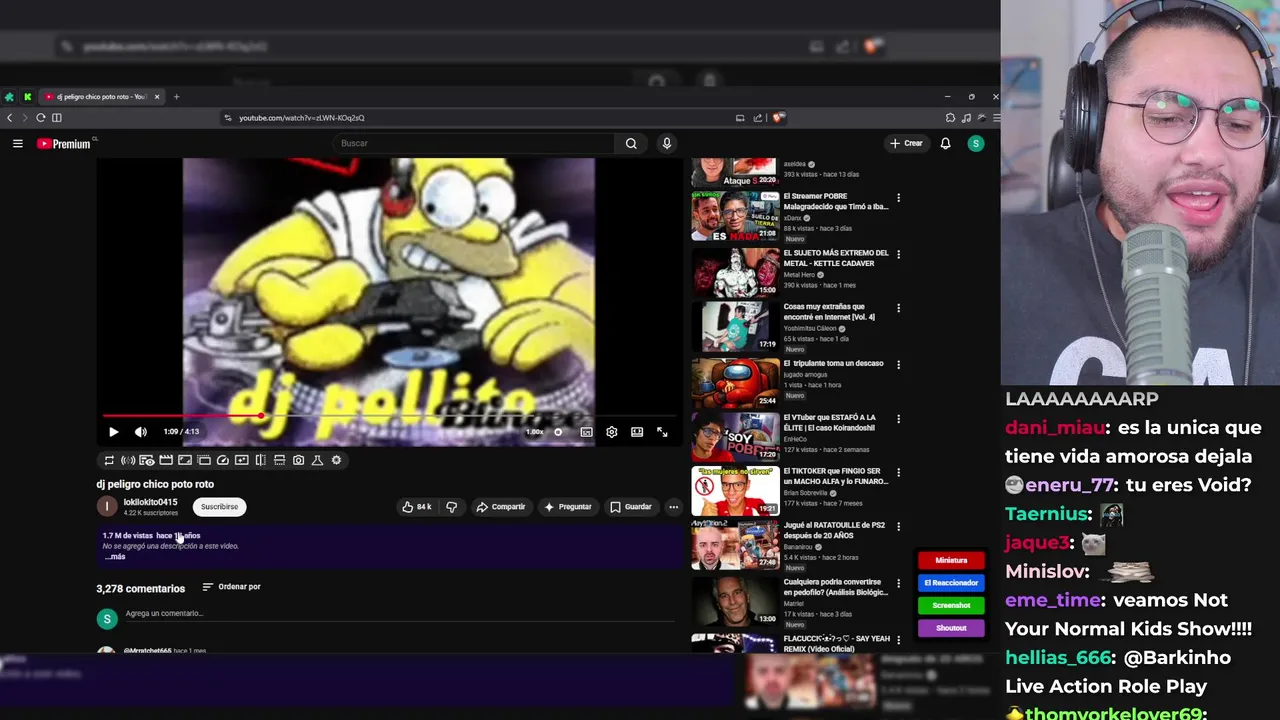Open a new browser tab with plus
The height and width of the screenshot is (720, 1280).
(176, 97)
